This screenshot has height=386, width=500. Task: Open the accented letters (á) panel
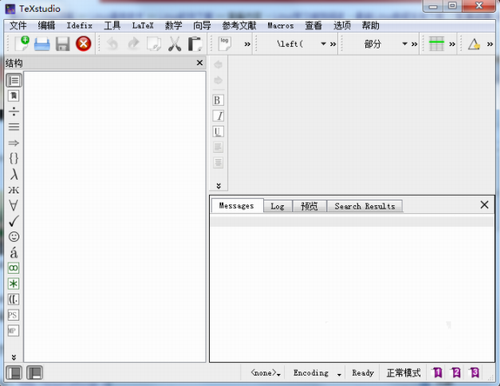[14, 252]
